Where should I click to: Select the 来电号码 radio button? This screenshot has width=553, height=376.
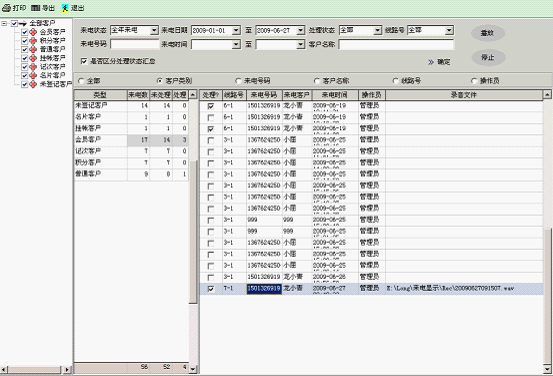(x=238, y=81)
